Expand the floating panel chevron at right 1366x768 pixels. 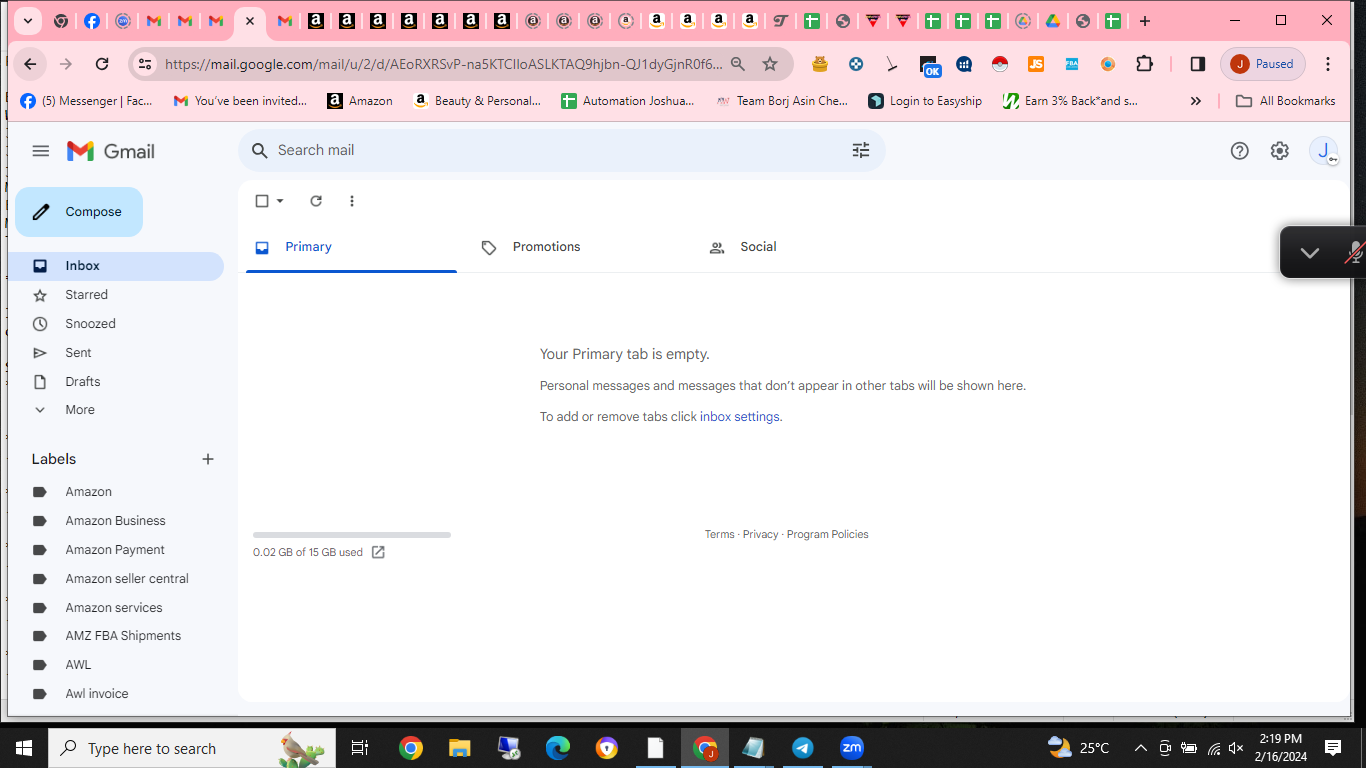point(1310,253)
